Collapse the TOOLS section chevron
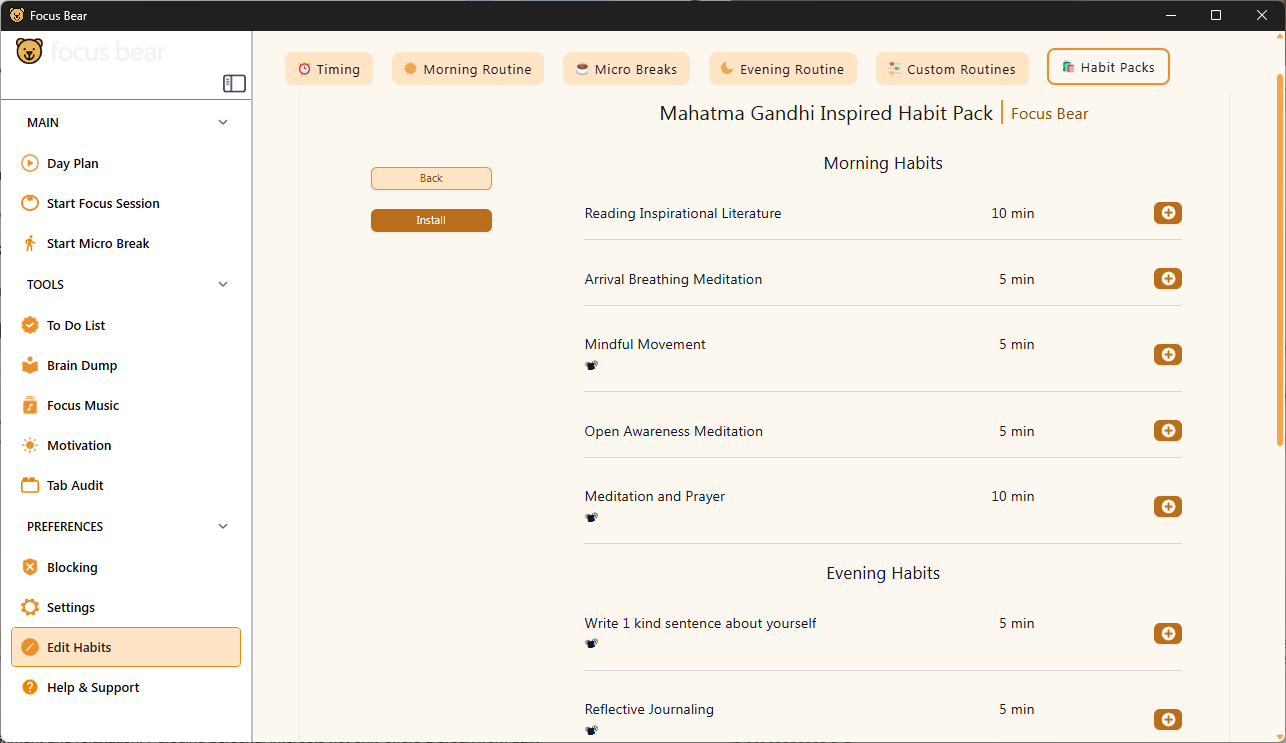 (223, 285)
